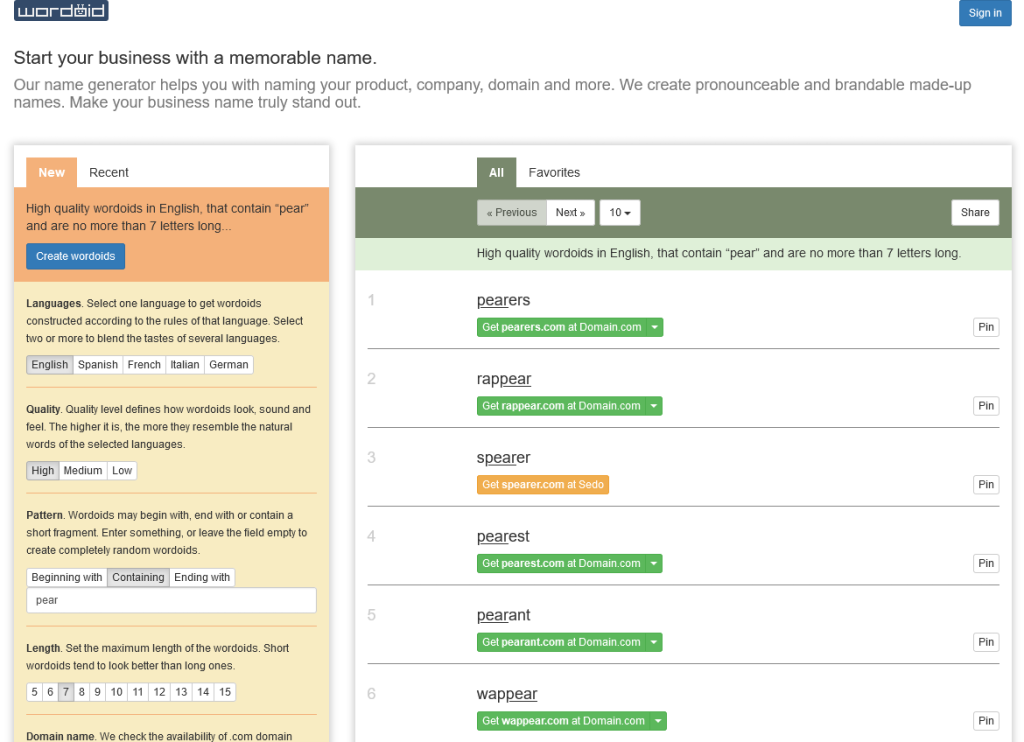Image resolution: width=1024 pixels, height=742 pixels.
Task: Switch to the Recent tab
Action: (x=108, y=172)
